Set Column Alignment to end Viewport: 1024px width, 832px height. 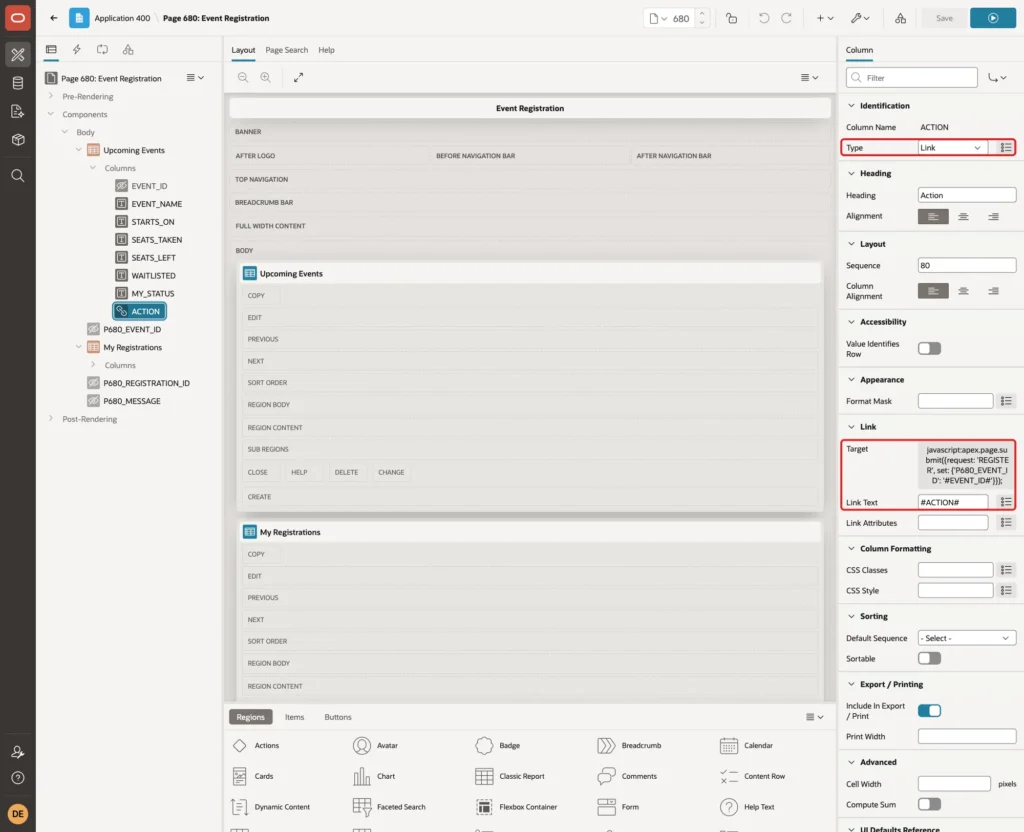pyautogui.click(x=993, y=291)
